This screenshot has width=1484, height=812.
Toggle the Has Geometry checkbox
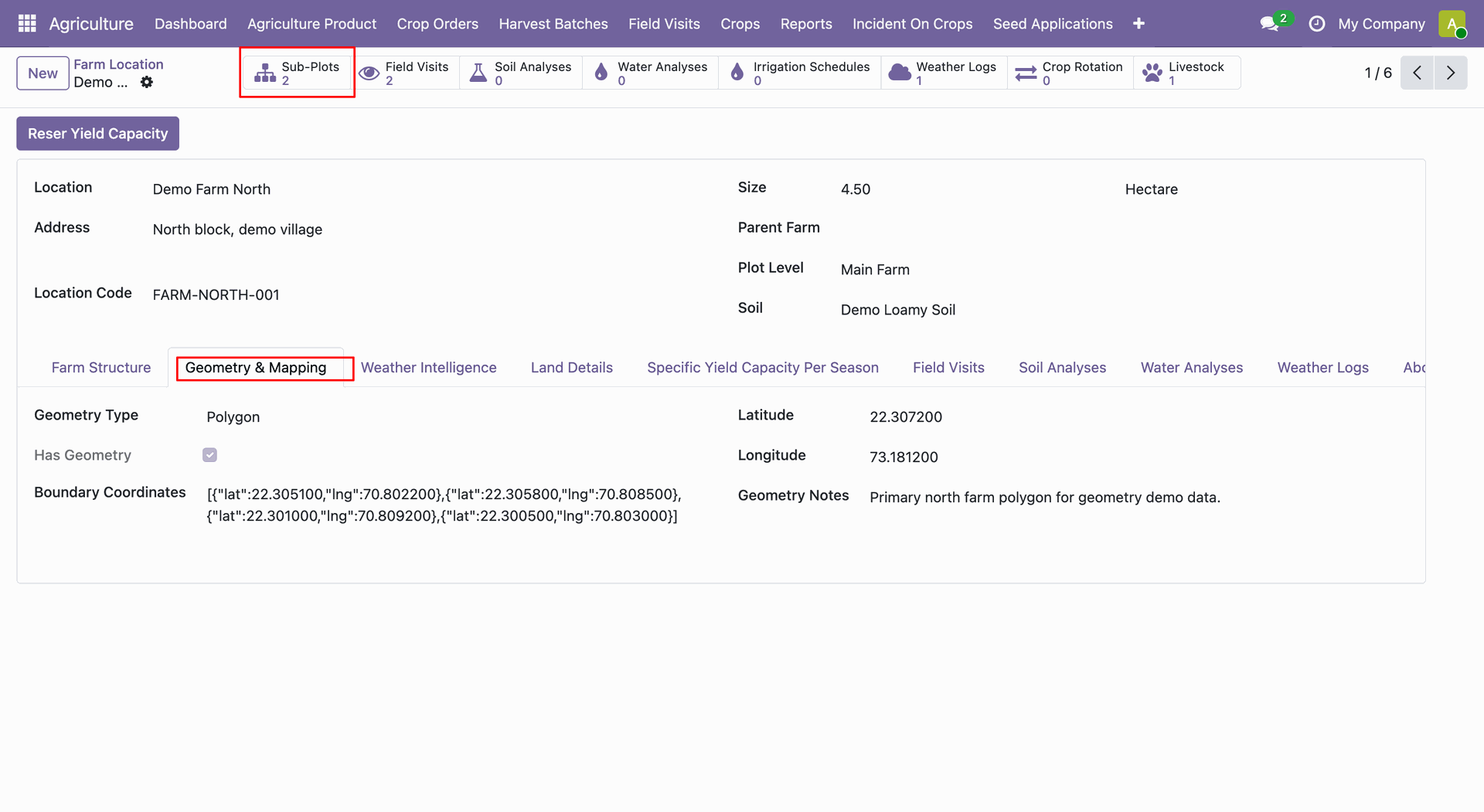pyautogui.click(x=209, y=455)
